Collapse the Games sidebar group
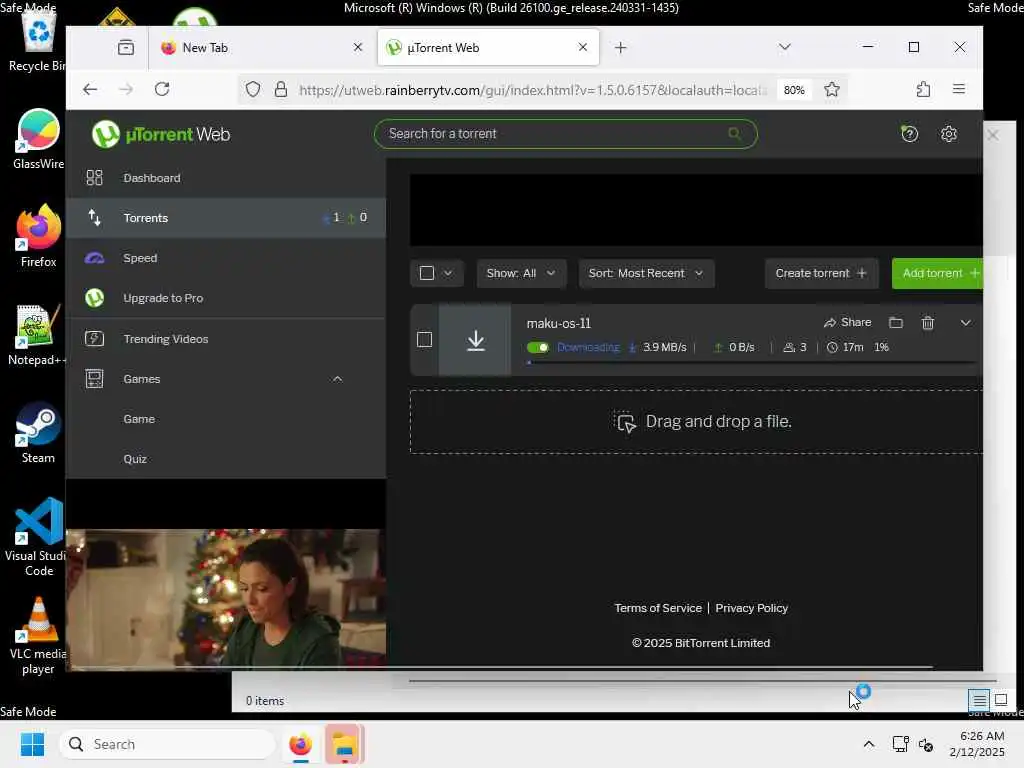 pyautogui.click(x=337, y=379)
